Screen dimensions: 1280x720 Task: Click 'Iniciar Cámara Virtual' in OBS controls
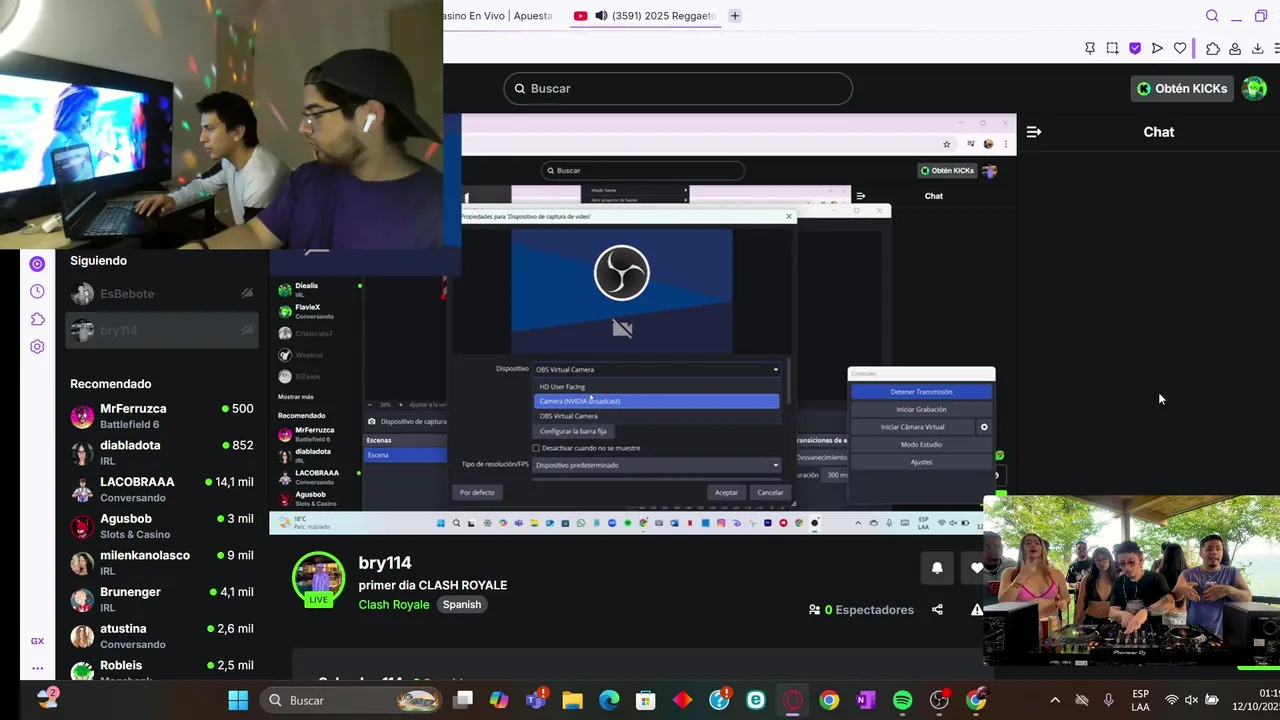912,427
